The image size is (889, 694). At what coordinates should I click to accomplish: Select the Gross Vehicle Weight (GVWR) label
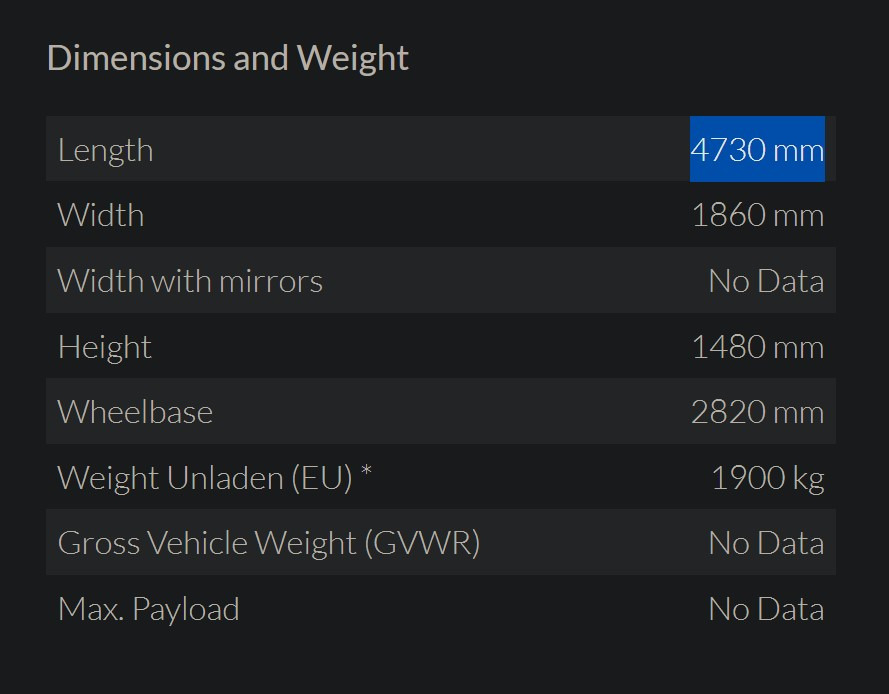pyautogui.click(x=269, y=543)
